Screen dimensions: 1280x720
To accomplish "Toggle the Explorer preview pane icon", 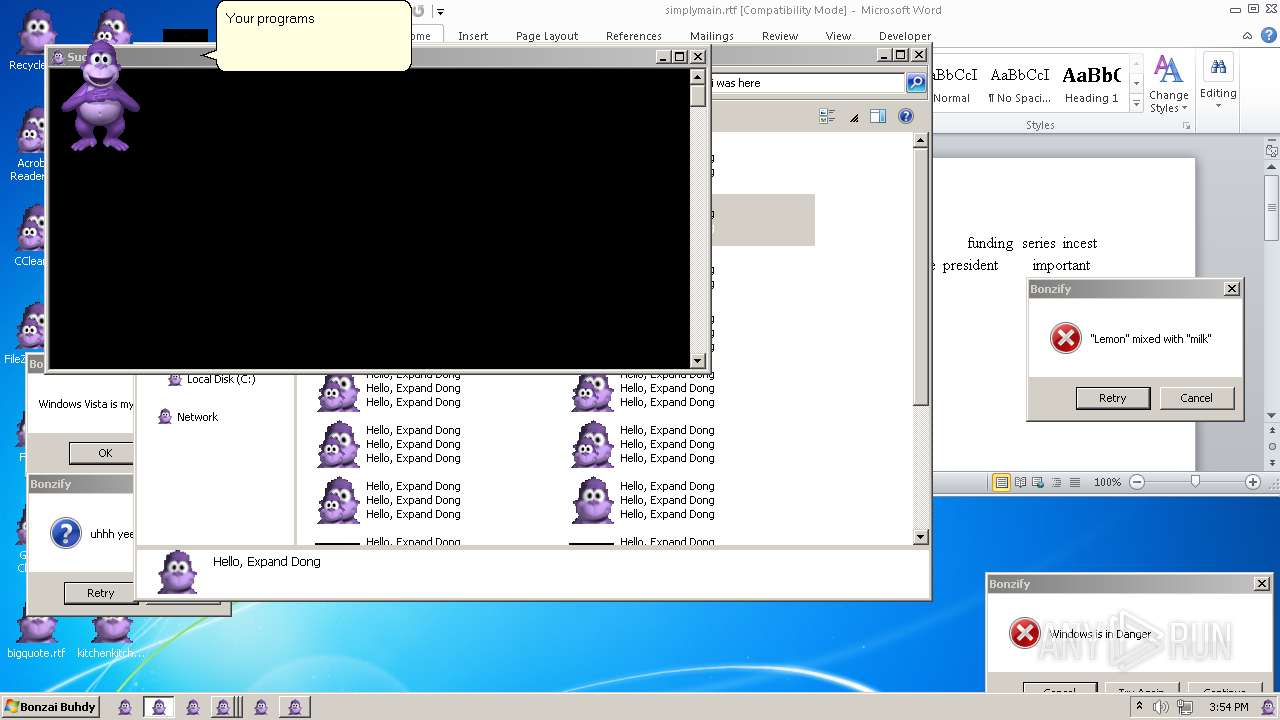I will coord(878,116).
